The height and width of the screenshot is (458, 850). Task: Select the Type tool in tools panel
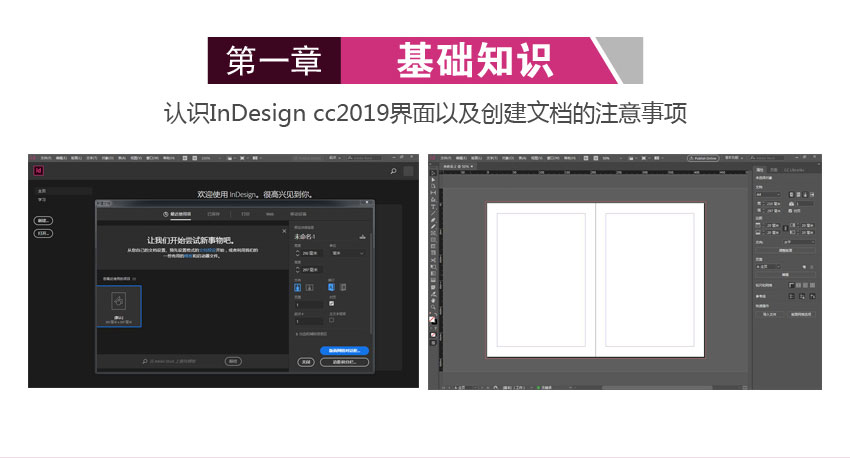(433, 206)
